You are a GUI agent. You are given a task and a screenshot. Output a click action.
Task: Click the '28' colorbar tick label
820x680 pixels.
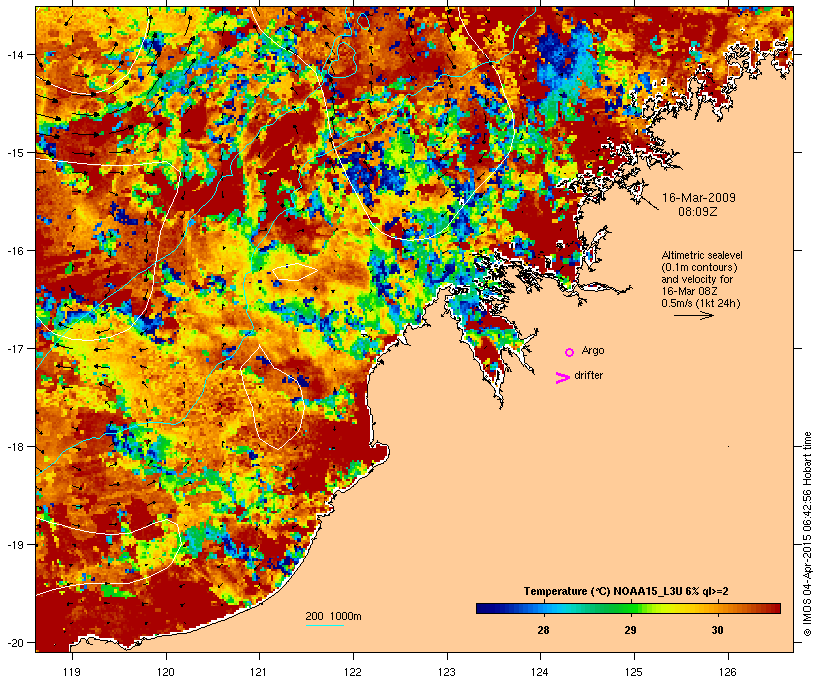point(543,630)
